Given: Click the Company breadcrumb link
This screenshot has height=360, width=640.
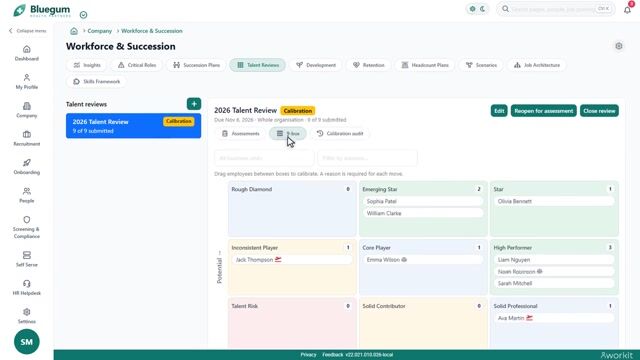Looking at the screenshot, I should 100,31.
